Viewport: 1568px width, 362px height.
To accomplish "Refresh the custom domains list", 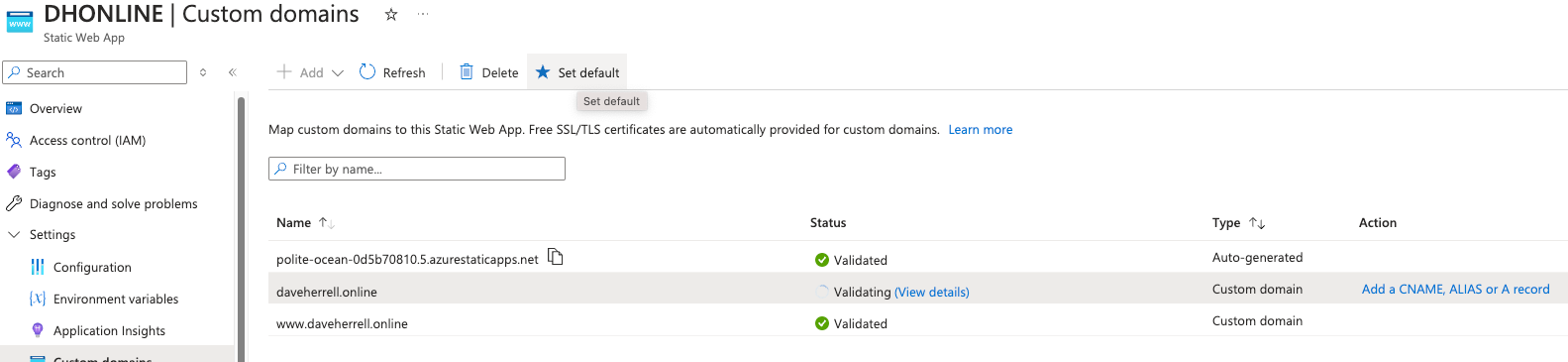I will click(x=393, y=72).
